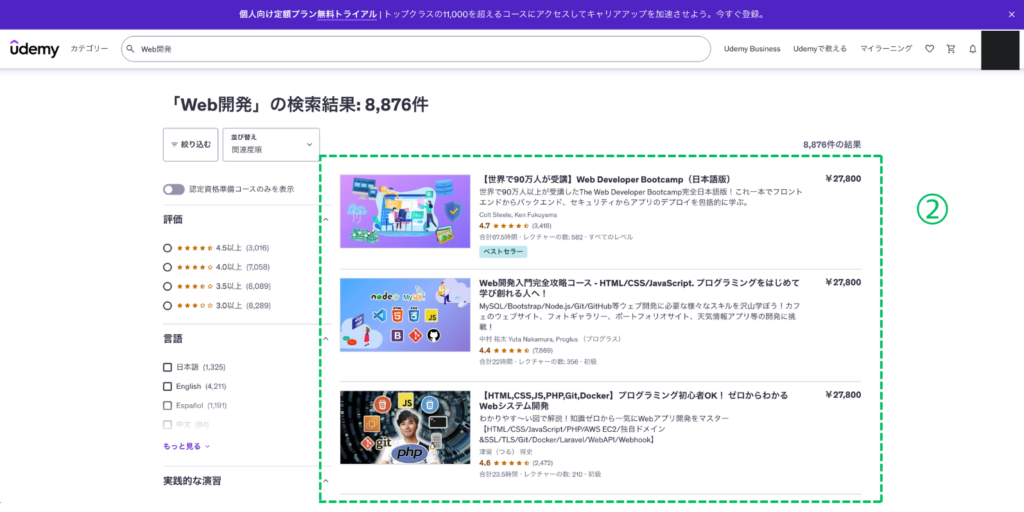Open the カテゴリー menu
The image size is (1024, 512).
[x=89, y=49]
